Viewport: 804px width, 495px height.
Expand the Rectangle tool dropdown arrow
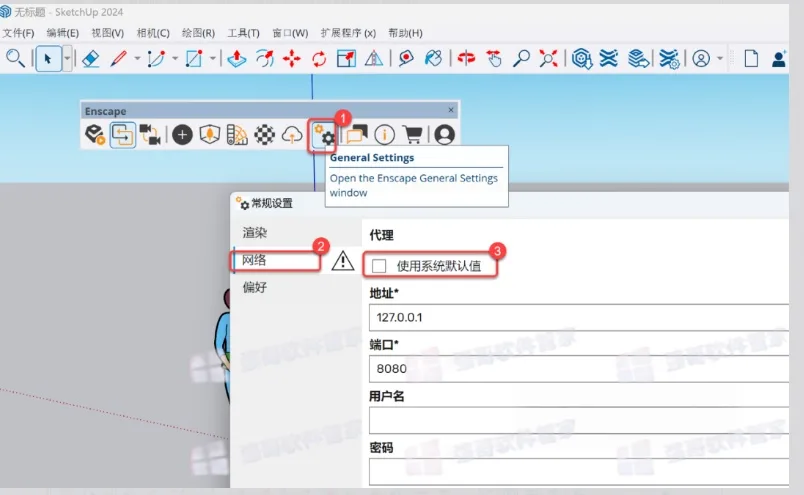(212, 58)
